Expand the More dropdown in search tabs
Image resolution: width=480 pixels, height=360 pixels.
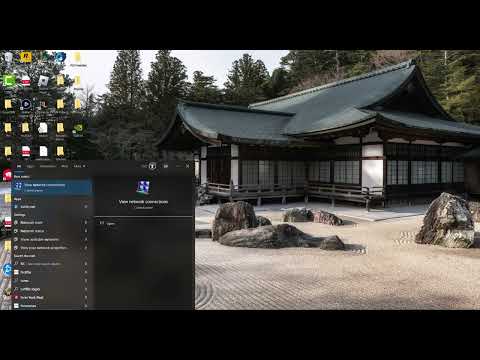(x=79, y=166)
